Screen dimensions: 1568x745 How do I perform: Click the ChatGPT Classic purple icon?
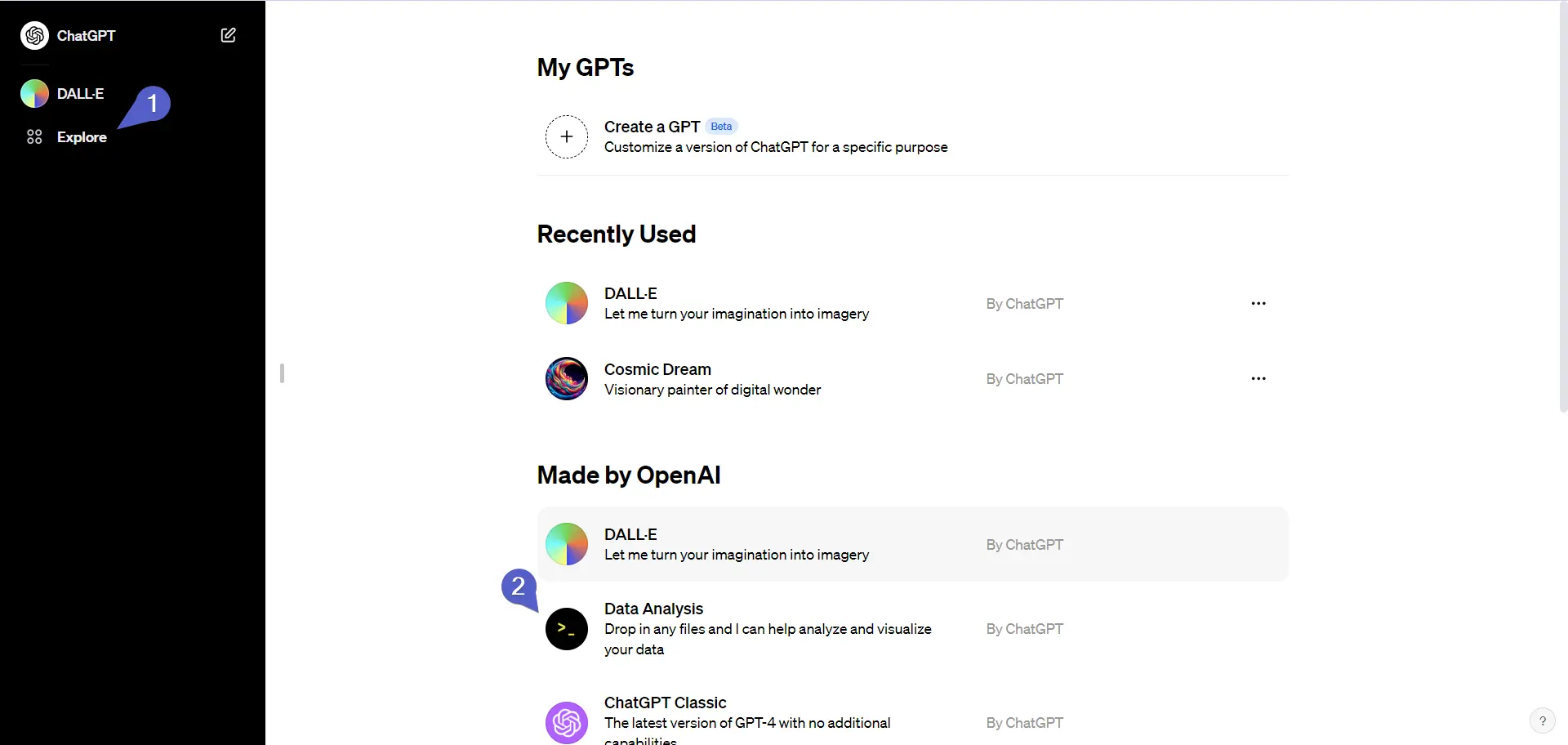(567, 723)
